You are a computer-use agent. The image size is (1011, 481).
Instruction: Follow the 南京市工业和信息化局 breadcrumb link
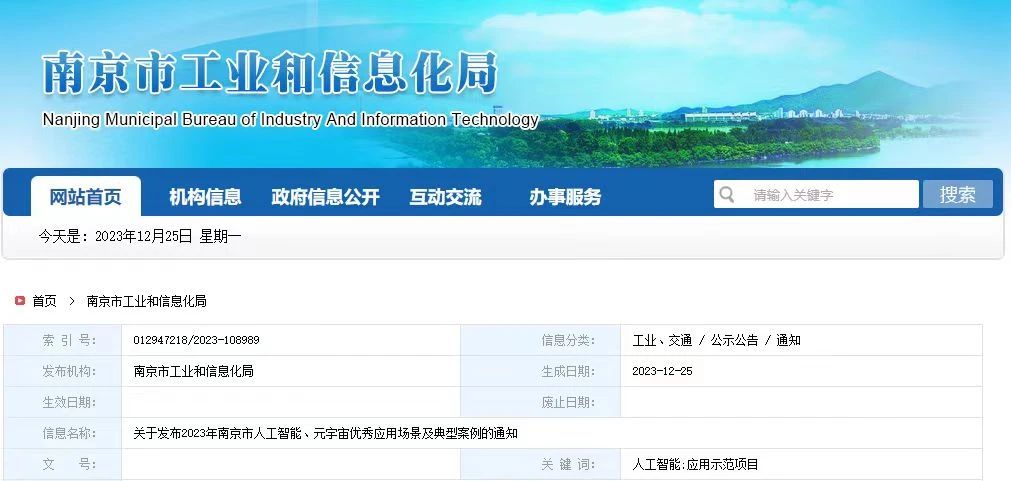click(x=147, y=300)
